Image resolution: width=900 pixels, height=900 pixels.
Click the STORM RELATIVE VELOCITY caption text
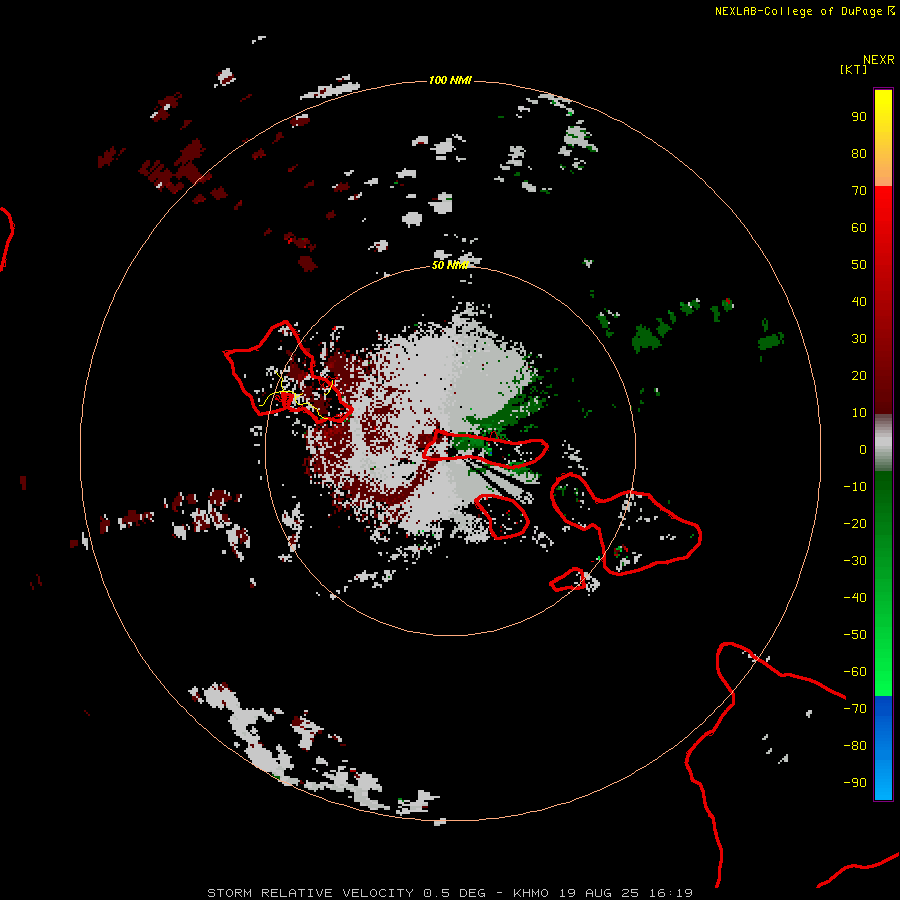(310, 893)
